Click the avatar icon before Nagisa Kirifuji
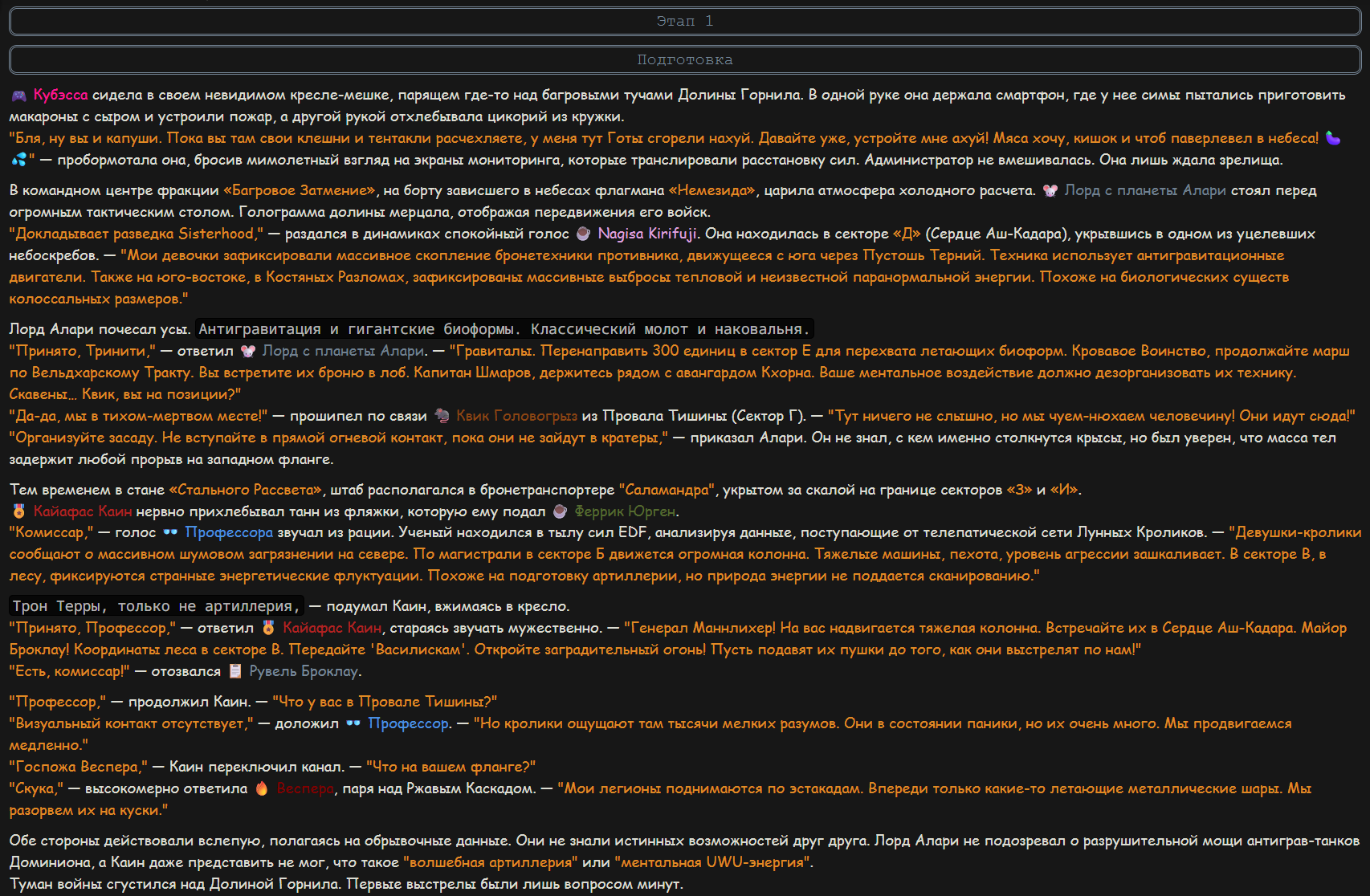1370x896 pixels. click(584, 234)
